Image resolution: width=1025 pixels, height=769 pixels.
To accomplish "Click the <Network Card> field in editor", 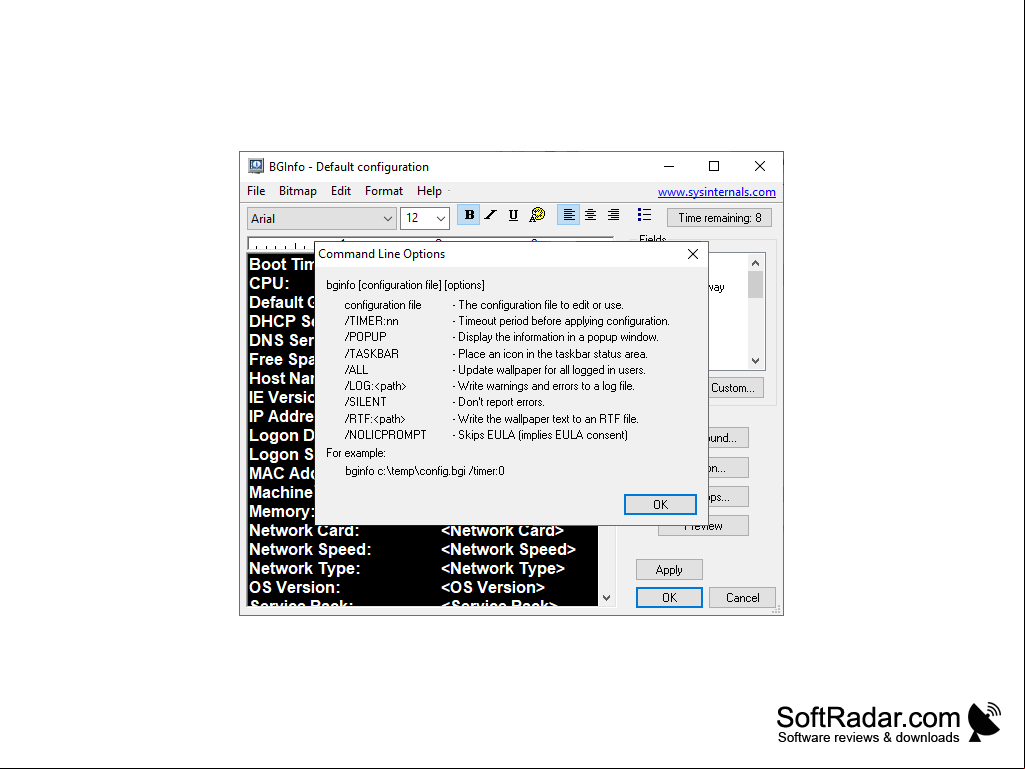I will (x=502, y=531).
